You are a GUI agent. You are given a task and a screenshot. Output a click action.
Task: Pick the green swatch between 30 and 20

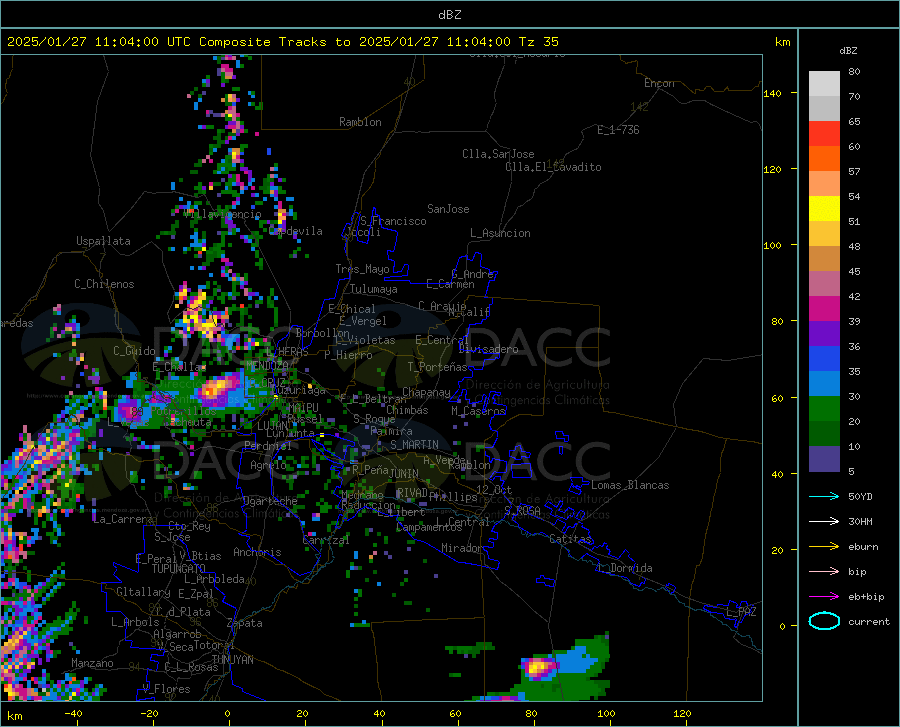(824, 409)
